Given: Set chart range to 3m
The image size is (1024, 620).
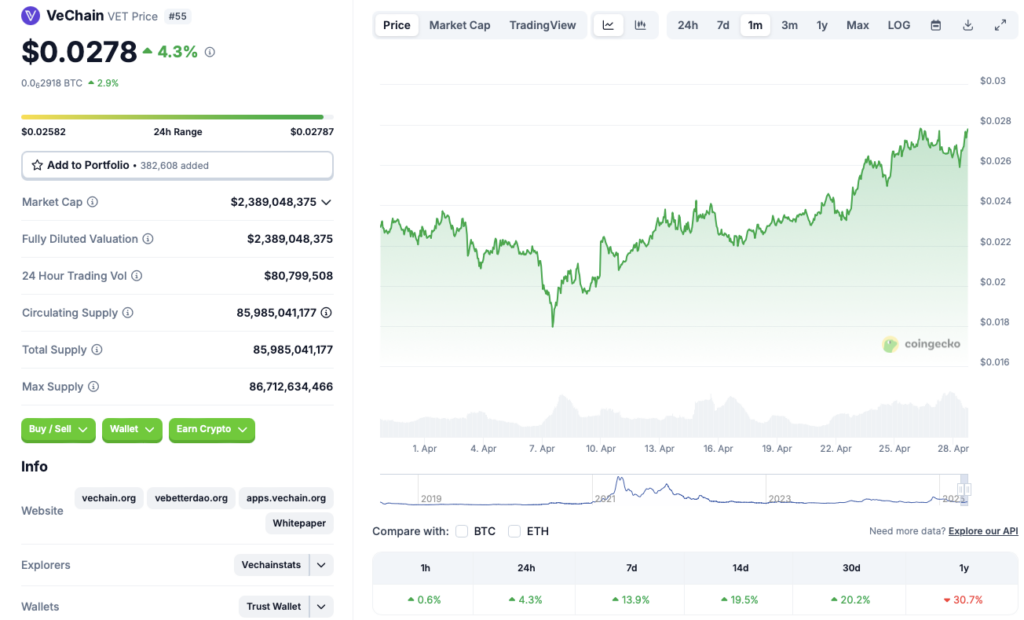Looking at the screenshot, I should [x=790, y=25].
